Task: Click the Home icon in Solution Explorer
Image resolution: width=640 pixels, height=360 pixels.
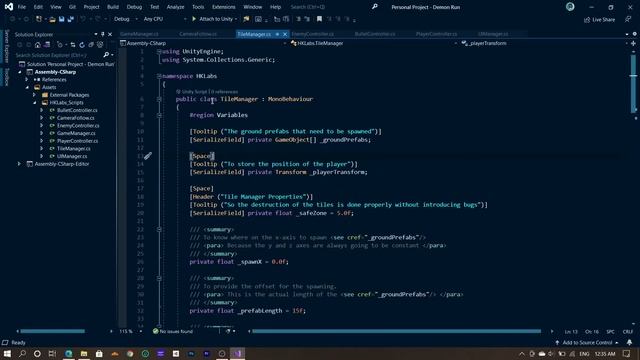Action: pyautogui.click(x=38, y=45)
